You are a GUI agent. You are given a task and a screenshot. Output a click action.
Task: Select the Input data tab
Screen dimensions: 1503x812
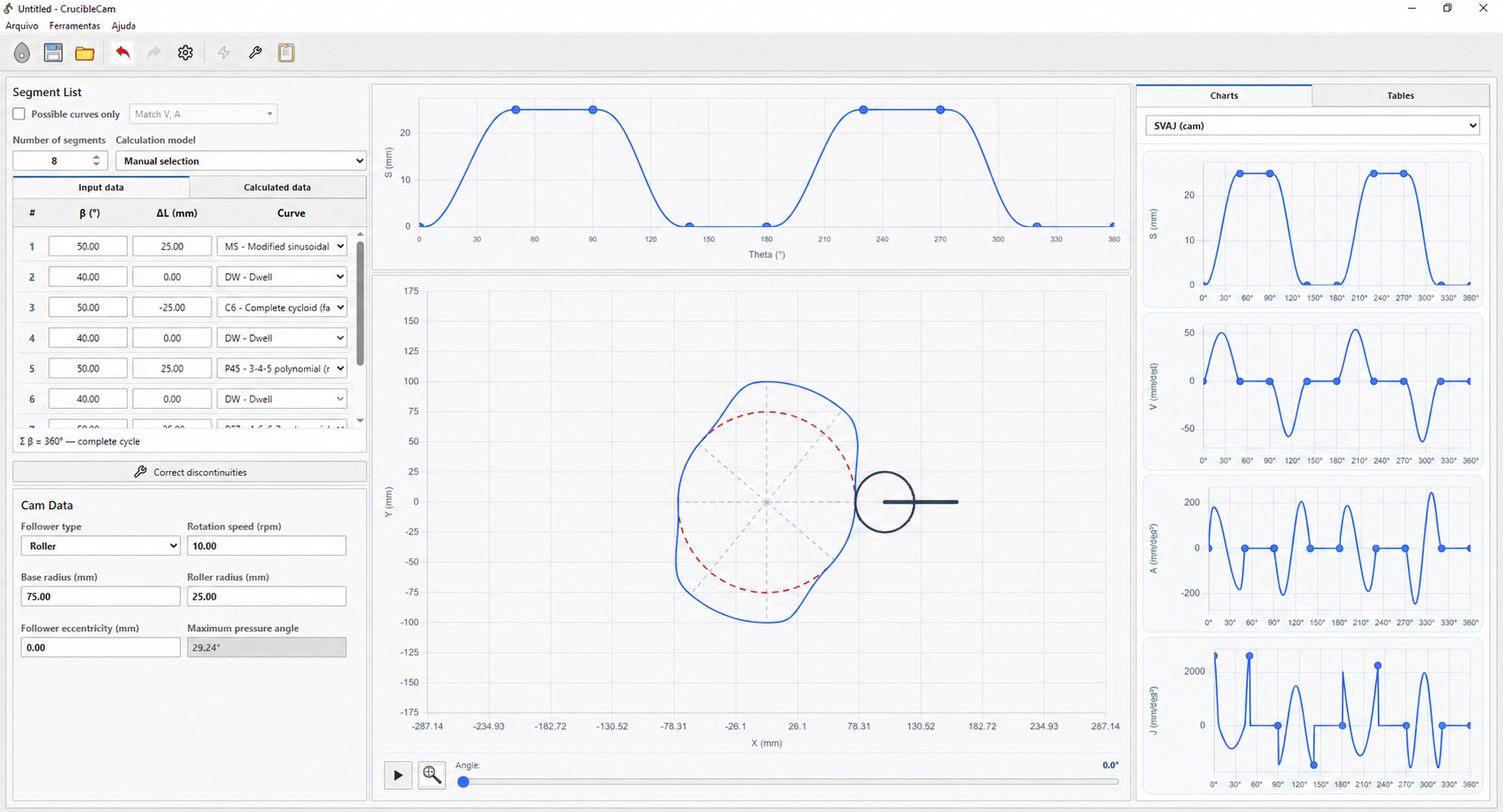[101, 187]
